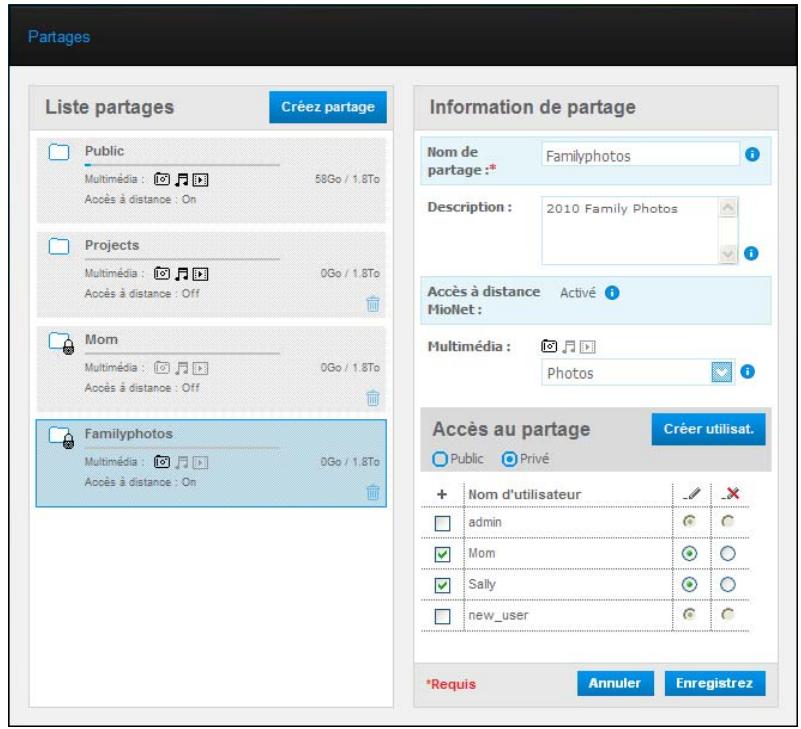Select no-access radio for new_user
Viewport: 801px width, 729px height.
pos(727,615)
